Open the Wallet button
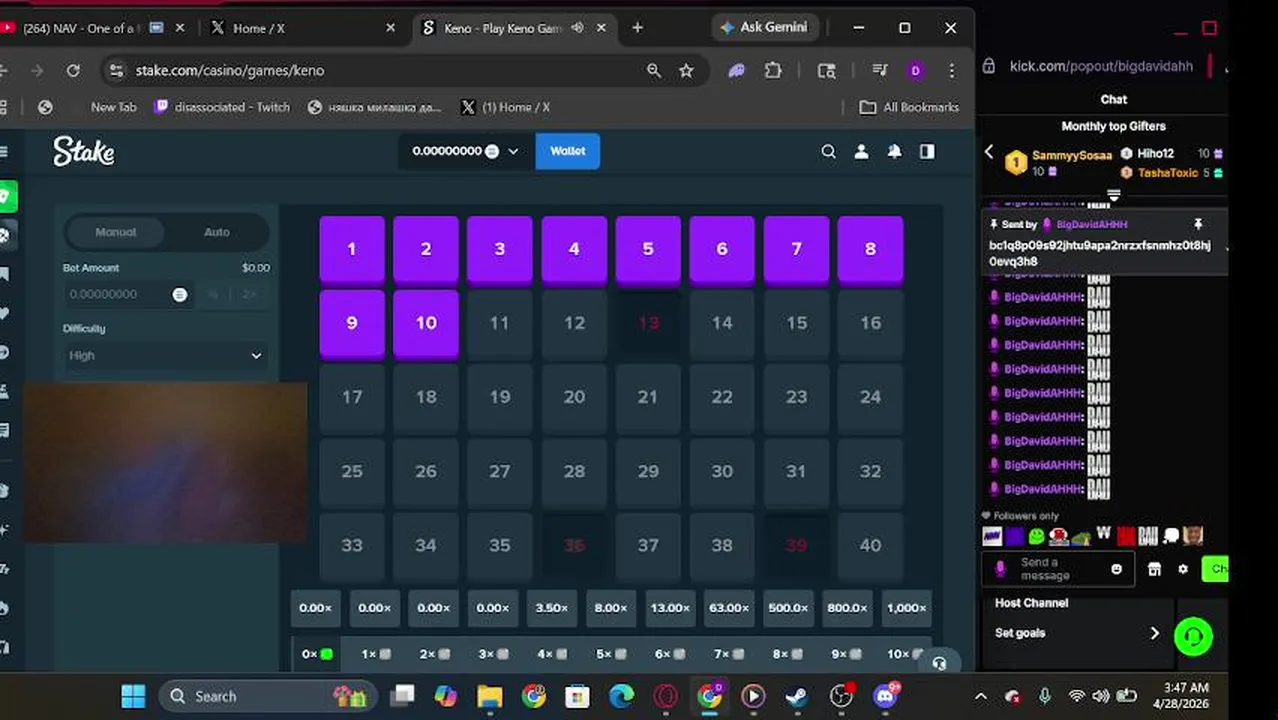The image size is (1278, 720). click(568, 151)
